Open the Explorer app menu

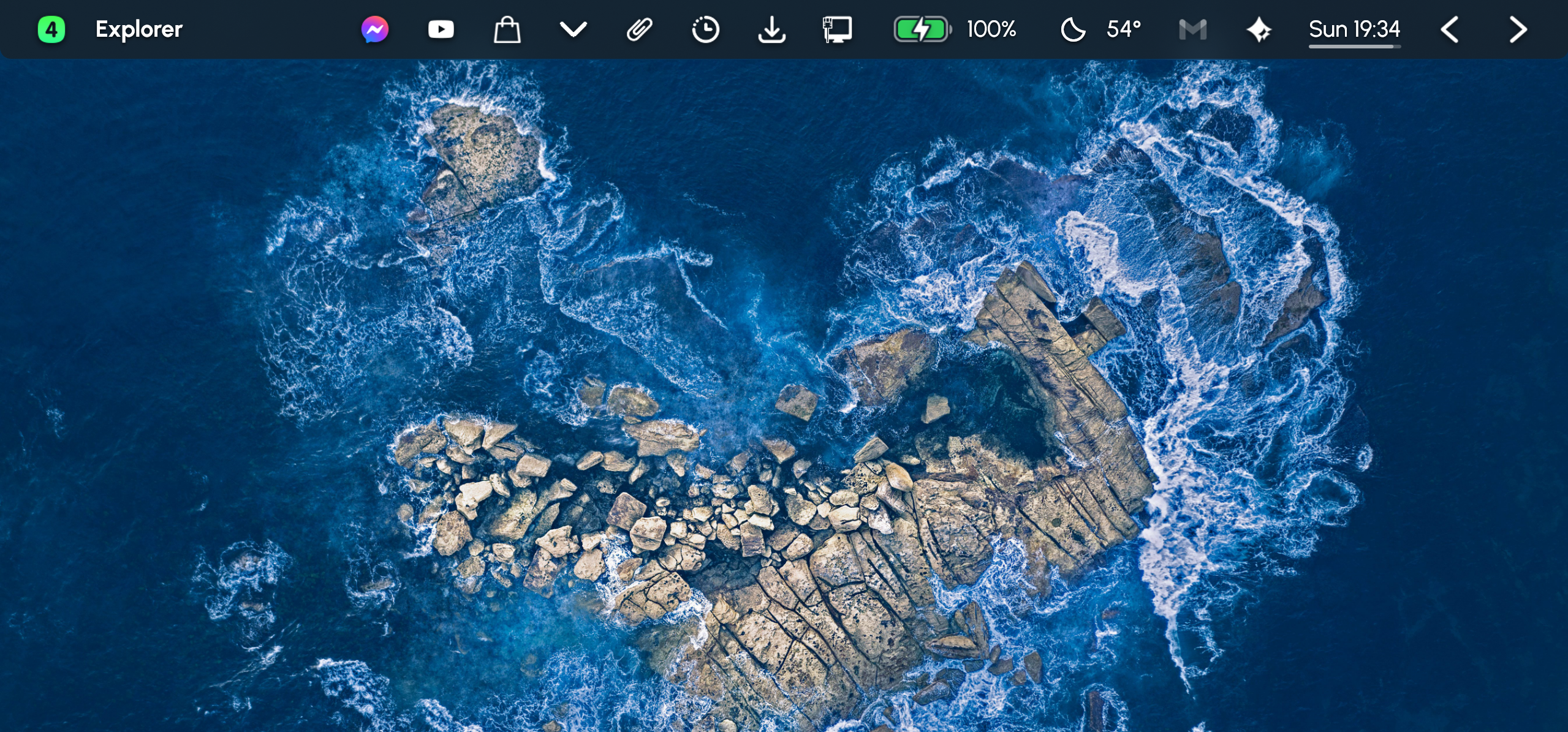click(138, 29)
